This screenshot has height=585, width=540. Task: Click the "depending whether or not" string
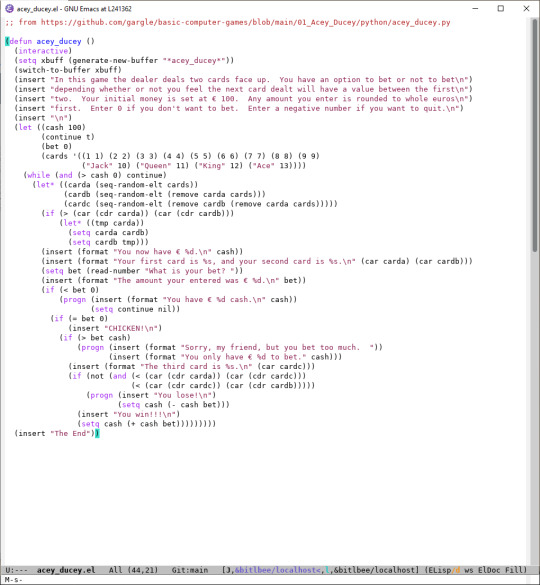(259, 89)
